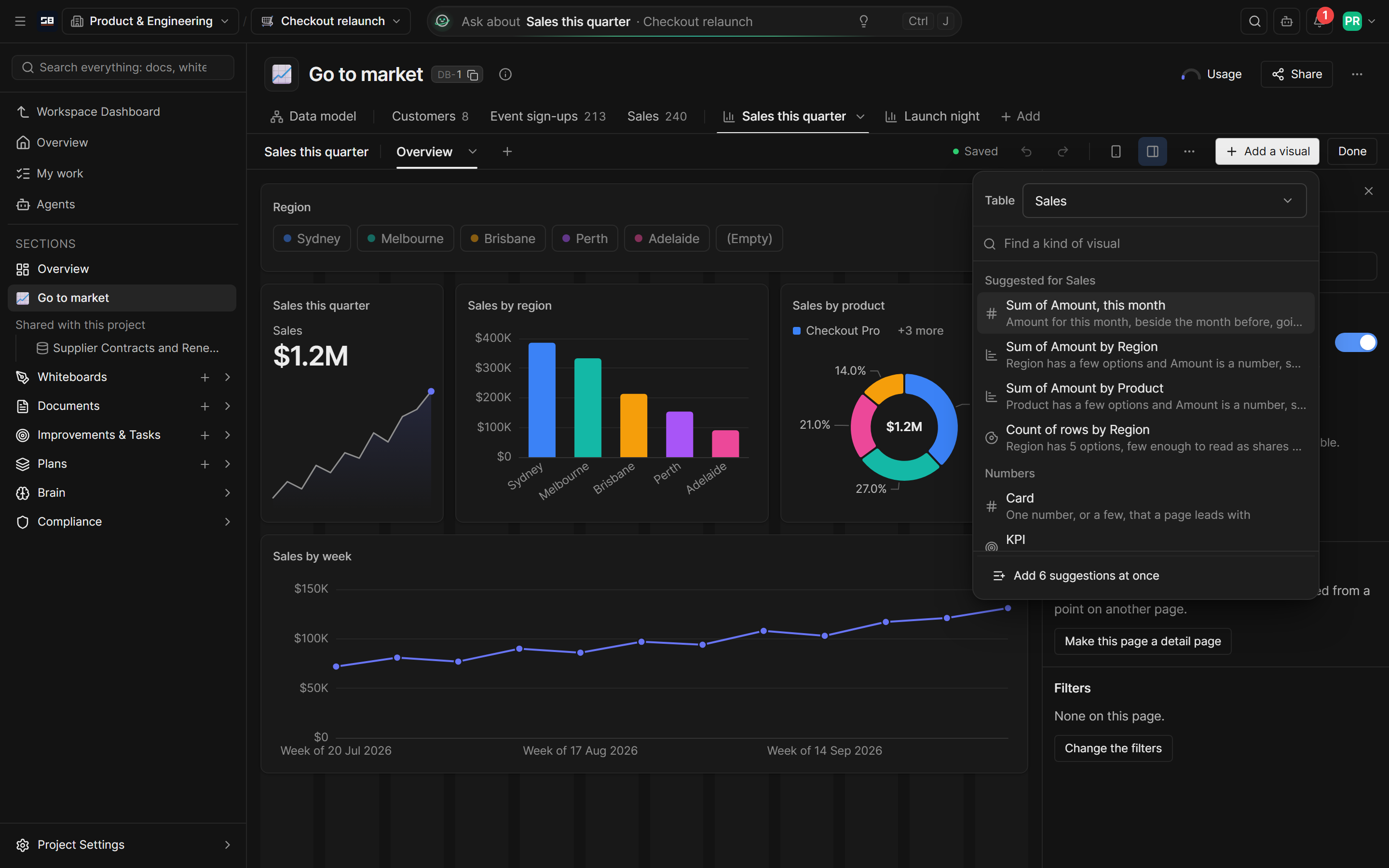This screenshot has width=1389, height=868.
Task: Expand the Brain section
Action: [x=227, y=492]
